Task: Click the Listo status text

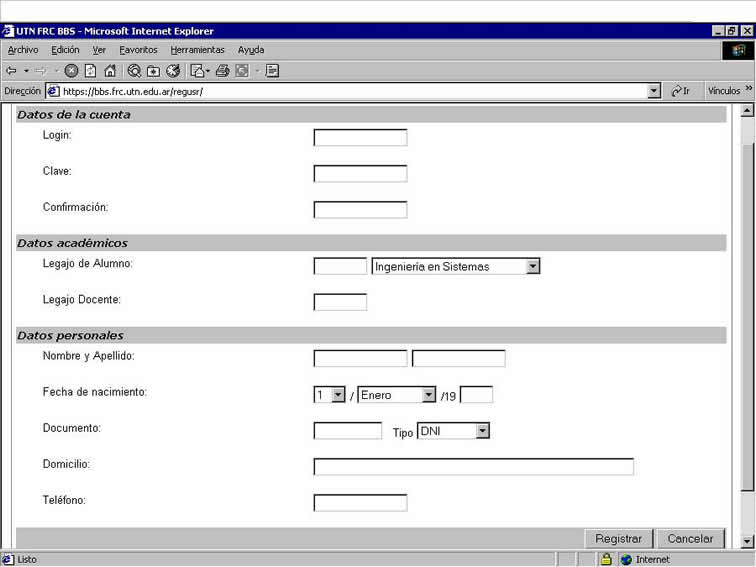Action: point(27,559)
